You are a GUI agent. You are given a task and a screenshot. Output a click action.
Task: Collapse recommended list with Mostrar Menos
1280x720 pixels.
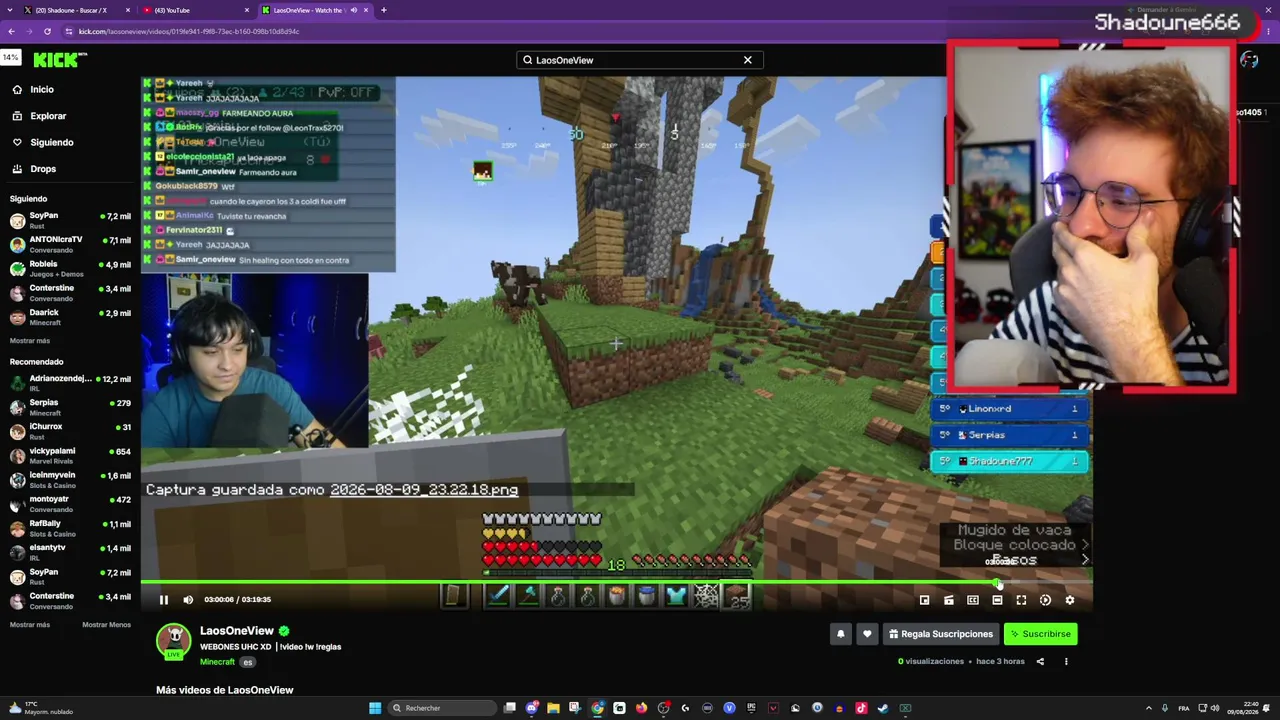106,625
